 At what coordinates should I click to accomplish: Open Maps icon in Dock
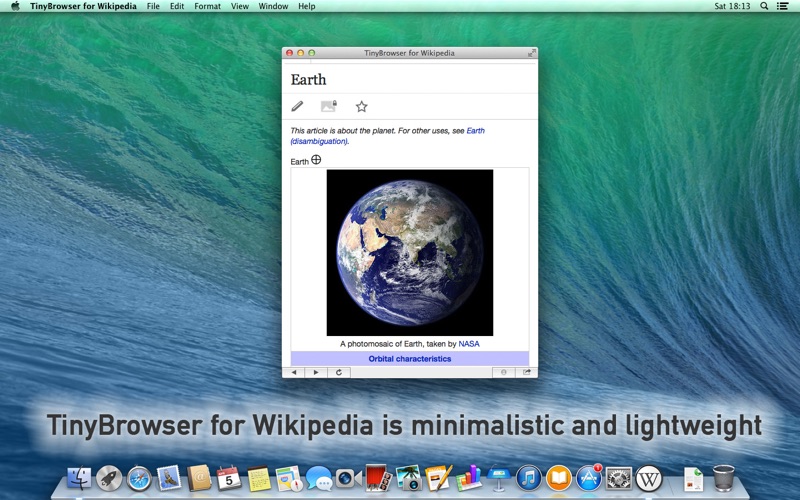coord(289,479)
